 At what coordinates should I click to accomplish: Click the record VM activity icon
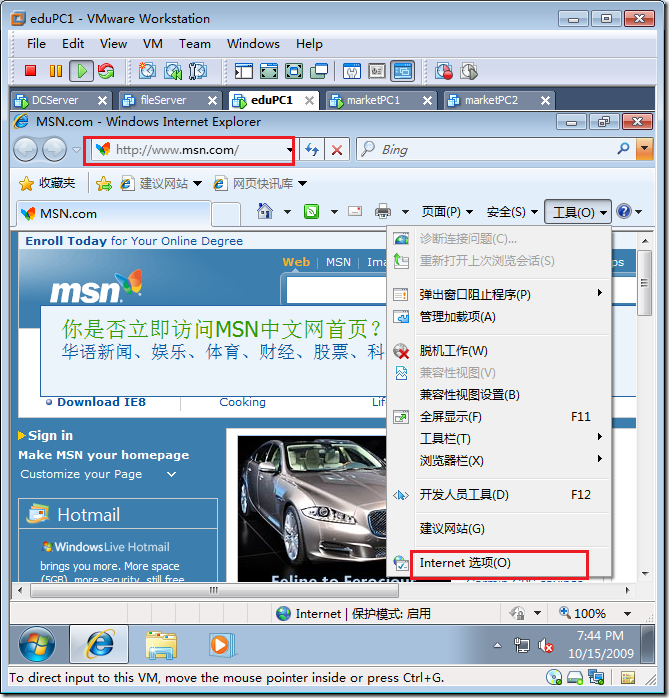click(443, 71)
